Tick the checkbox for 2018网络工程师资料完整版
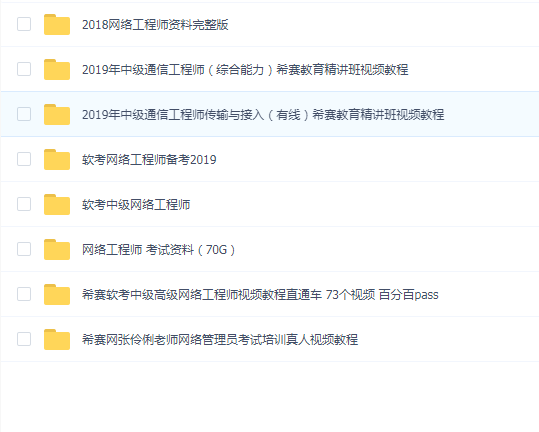The image size is (539, 432). (x=24, y=24)
